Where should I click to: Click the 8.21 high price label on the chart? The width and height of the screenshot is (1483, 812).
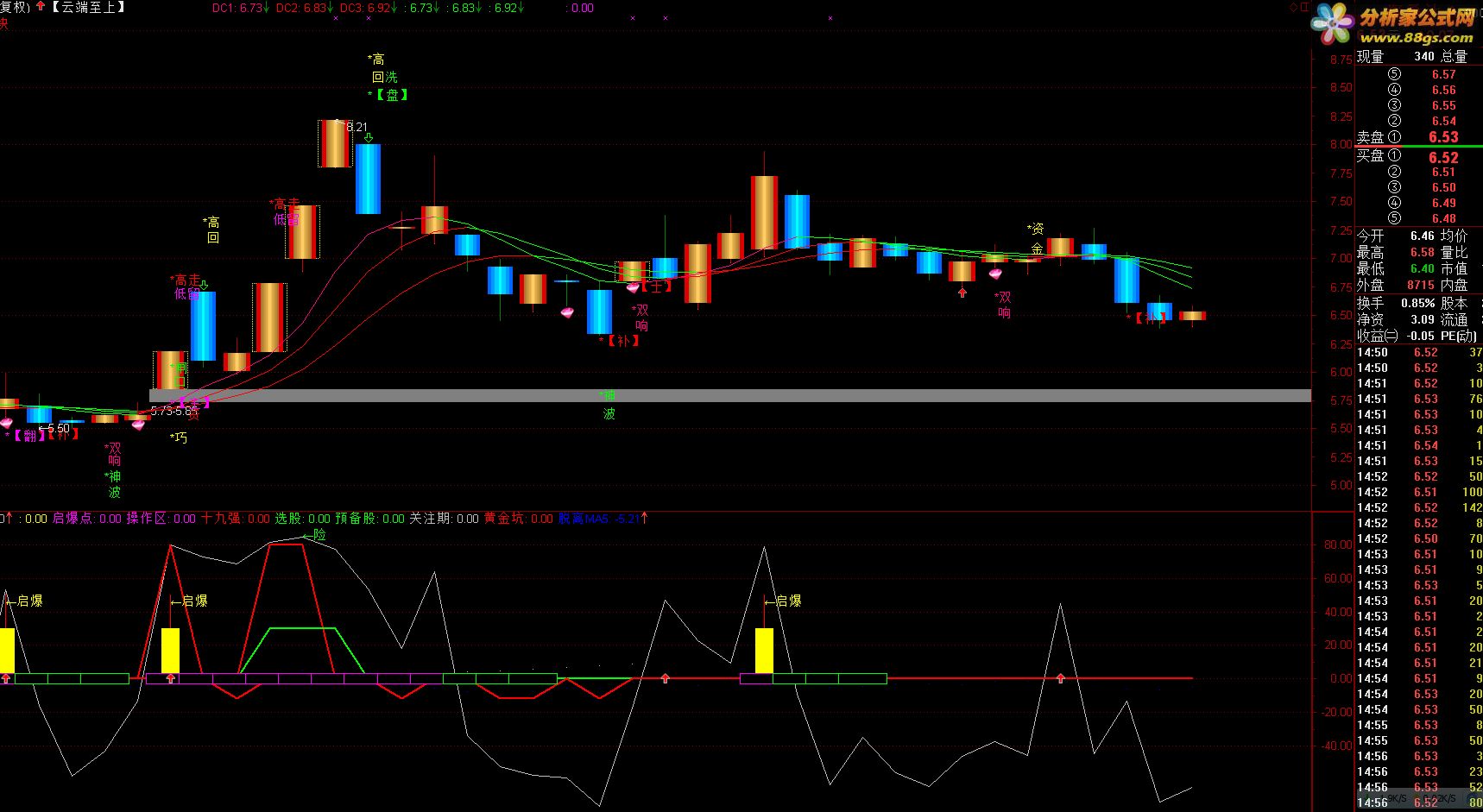[356, 127]
